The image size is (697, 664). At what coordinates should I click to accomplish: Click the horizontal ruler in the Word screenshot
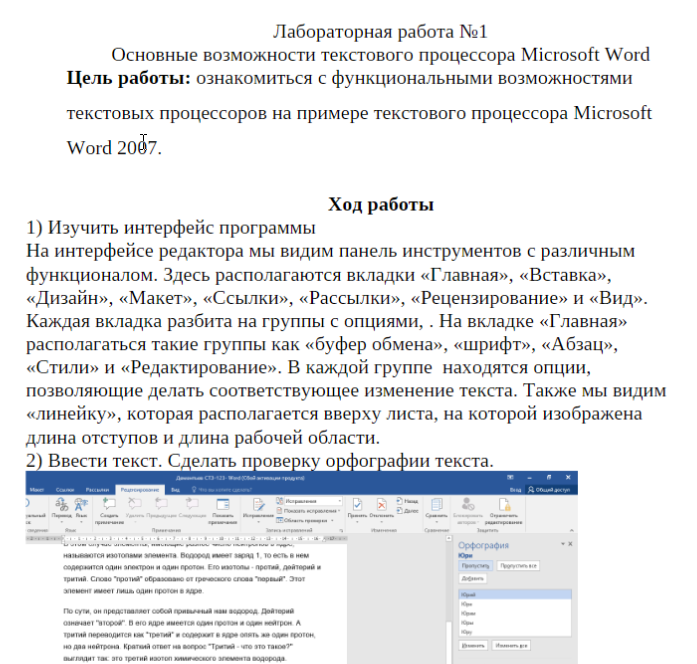coord(187,538)
